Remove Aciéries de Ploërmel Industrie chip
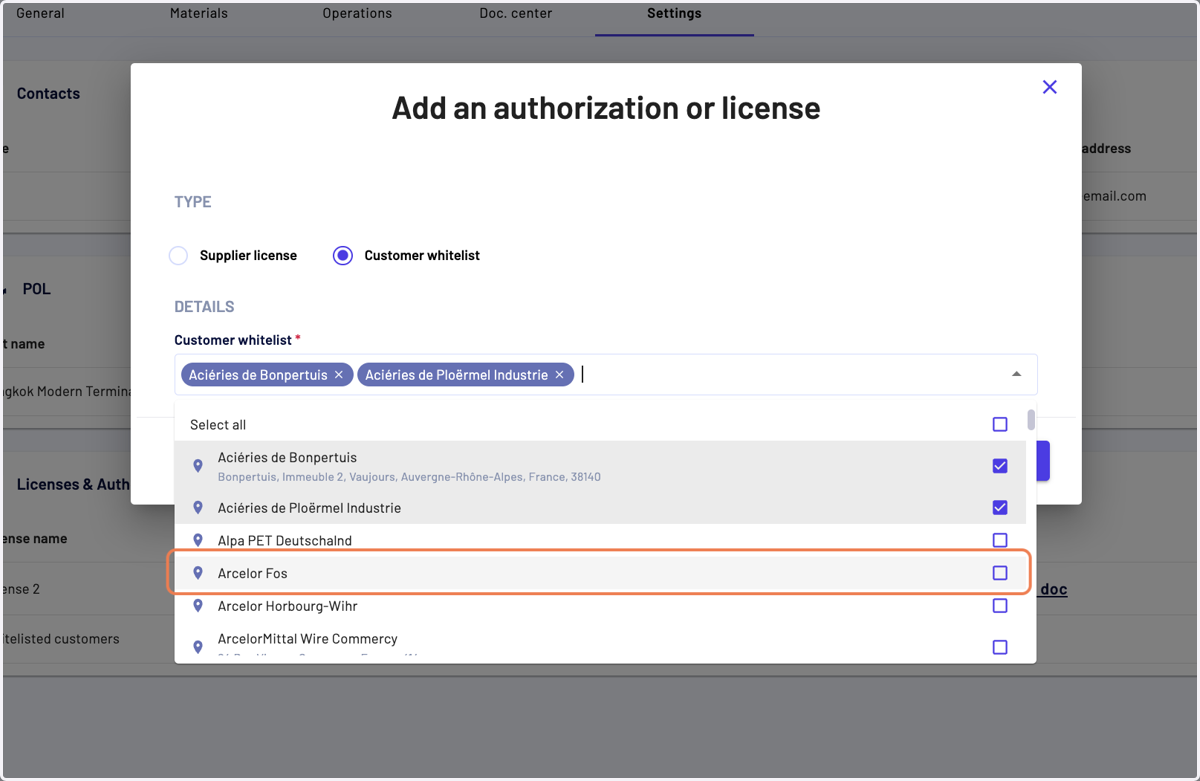The height and width of the screenshot is (781, 1200). tap(560, 375)
